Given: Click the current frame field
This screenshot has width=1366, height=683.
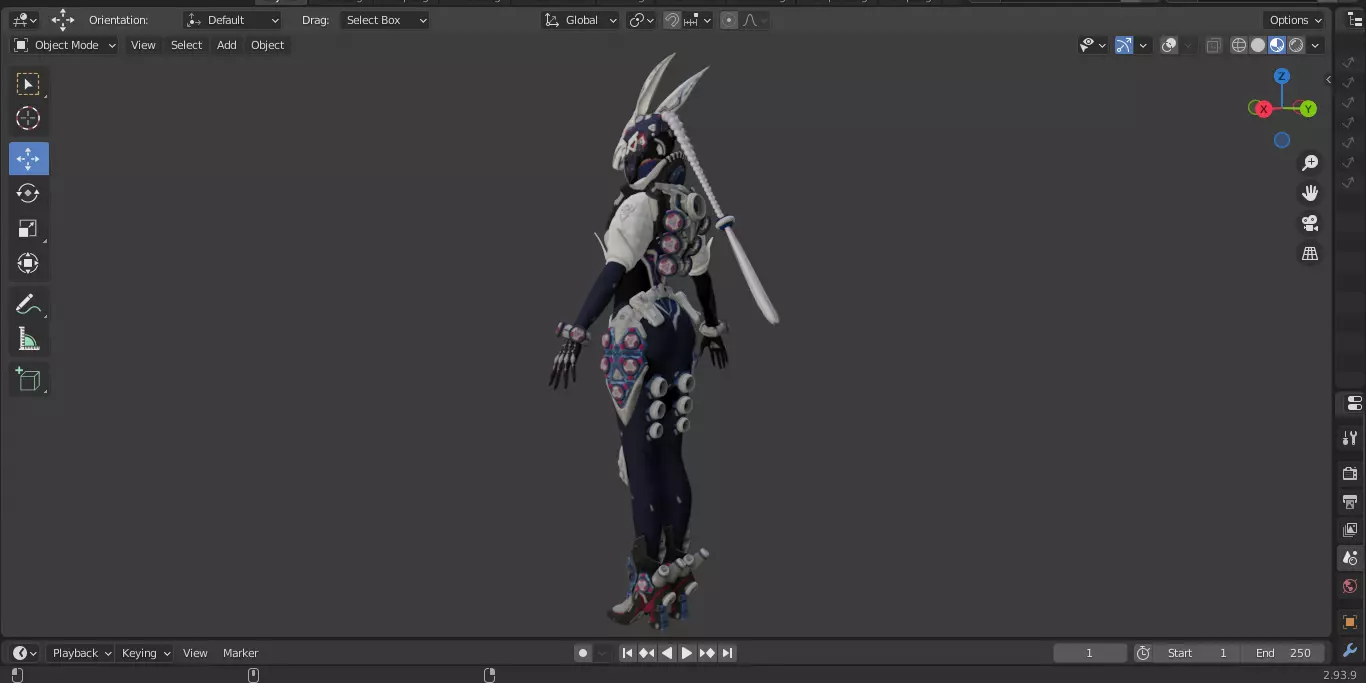Looking at the screenshot, I should click(1090, 653).
